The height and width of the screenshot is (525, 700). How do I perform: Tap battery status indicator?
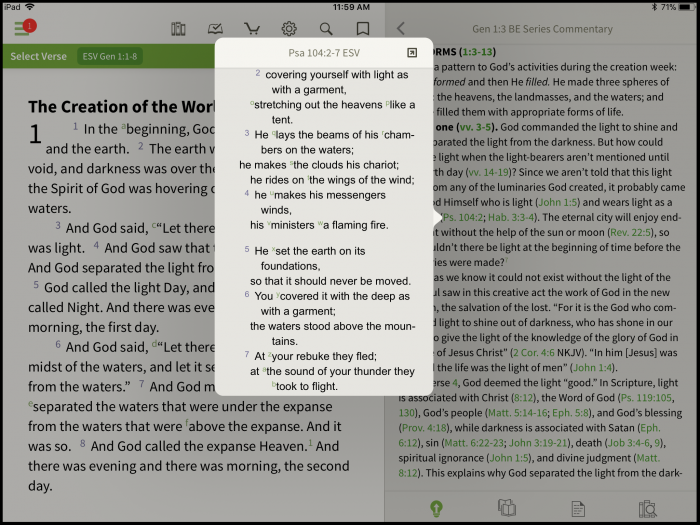click(686, 7)
